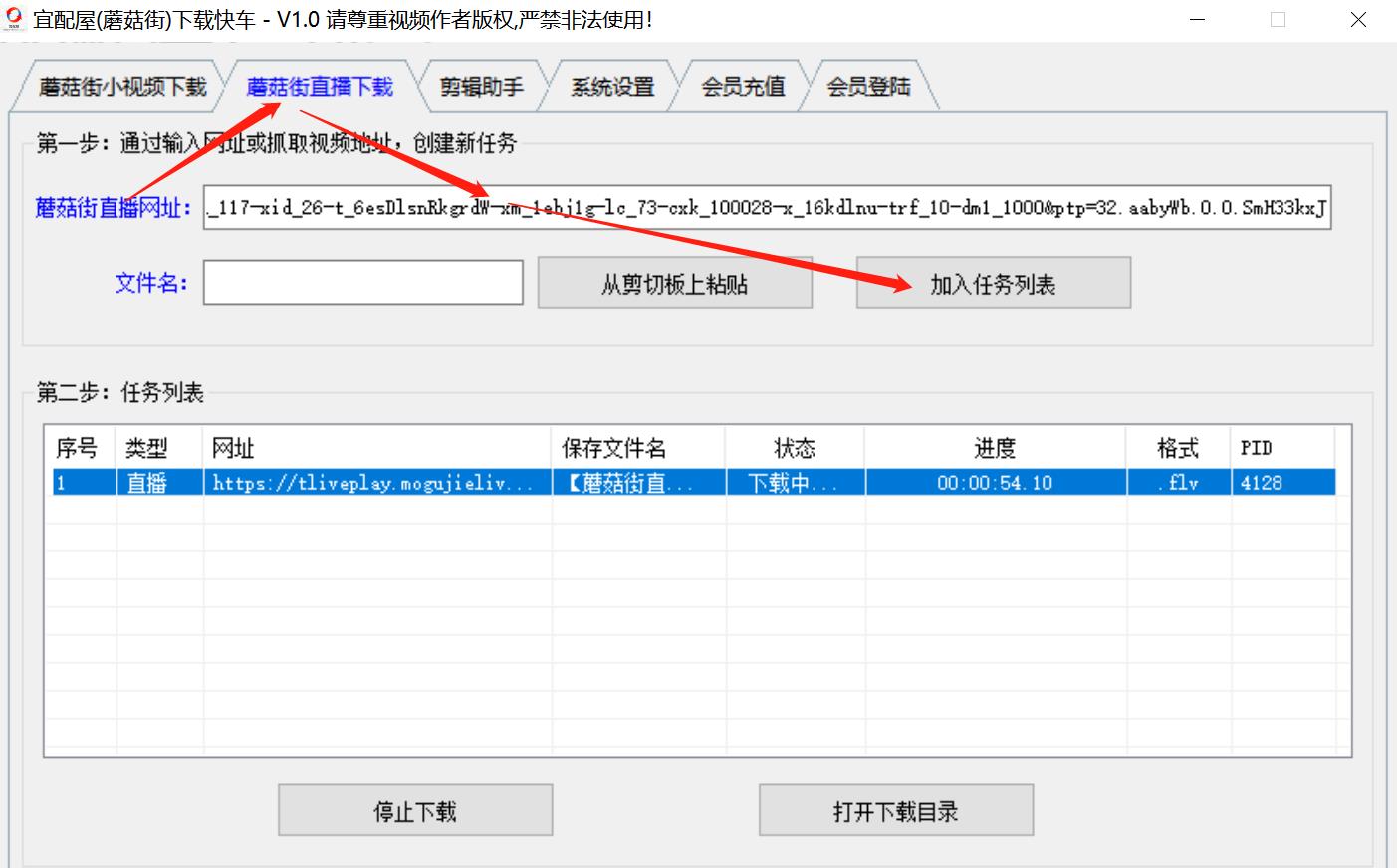
Task: Click the app icon in title bar
Action: (x=14, y=18)
